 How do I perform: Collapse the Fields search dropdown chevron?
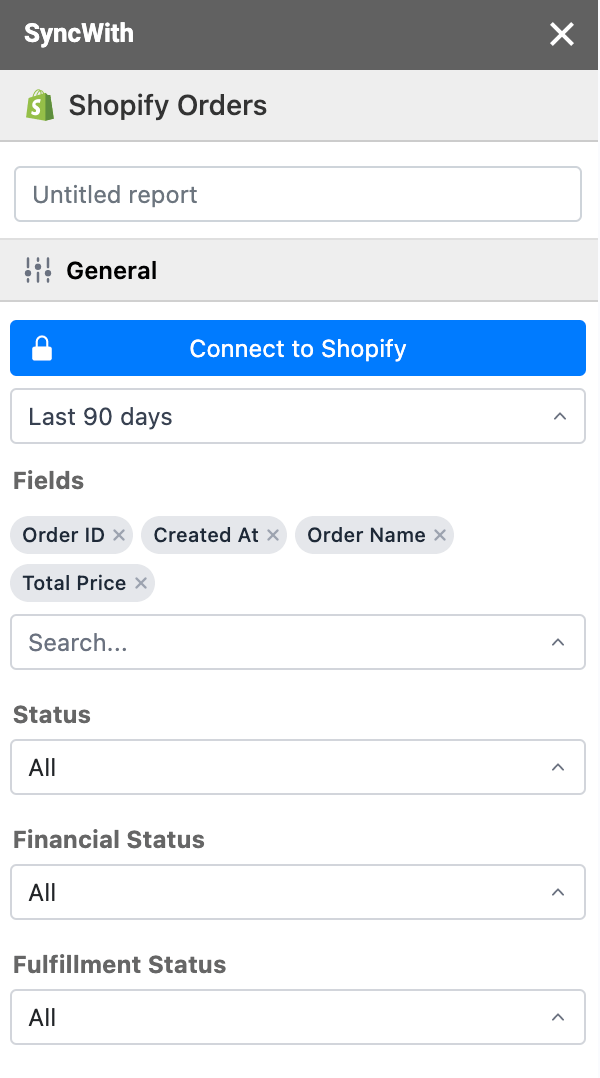[x=558, y=642]
